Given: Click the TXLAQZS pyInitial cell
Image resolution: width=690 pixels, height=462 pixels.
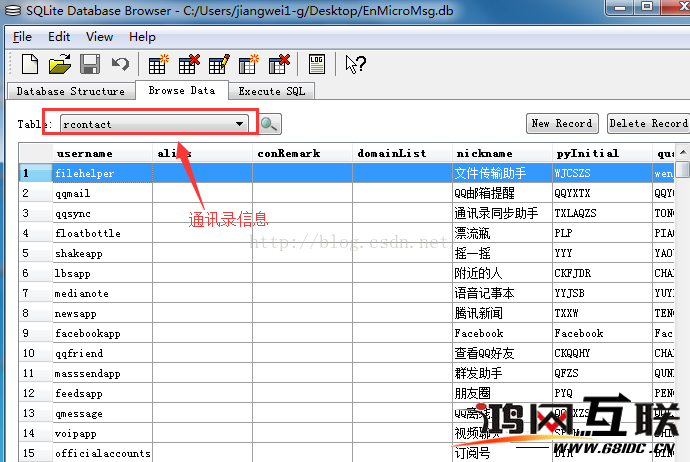Looking at the screenshot, I should (602, 213).
